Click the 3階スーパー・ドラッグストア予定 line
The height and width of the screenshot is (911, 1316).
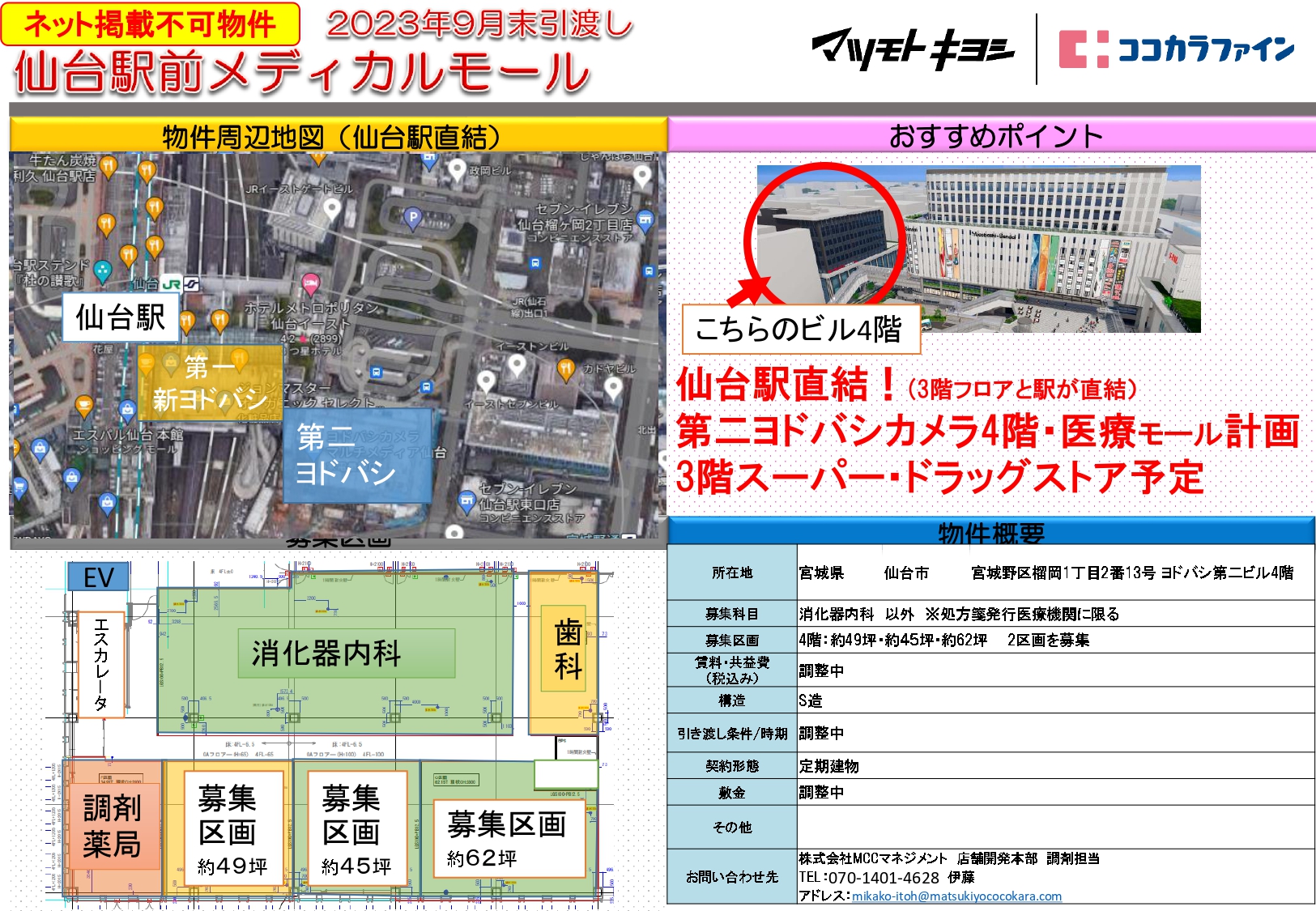point(940,477)
